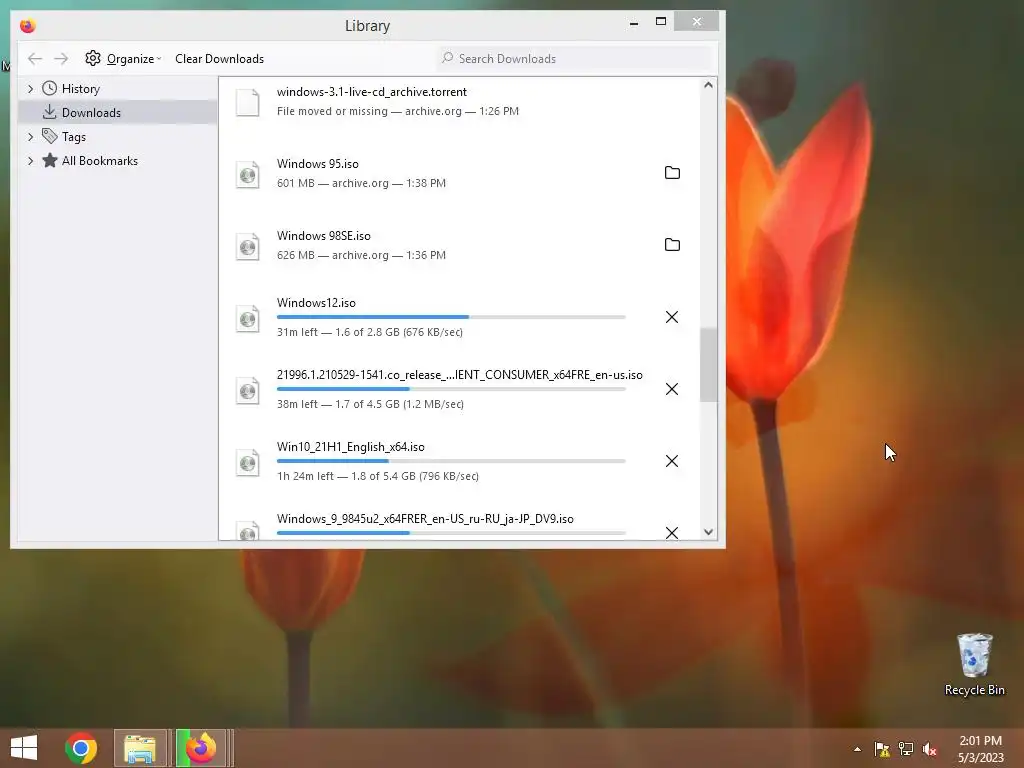Select Tags in the Library sidebar
The image size is (1024, 768).
pos(118,136)
